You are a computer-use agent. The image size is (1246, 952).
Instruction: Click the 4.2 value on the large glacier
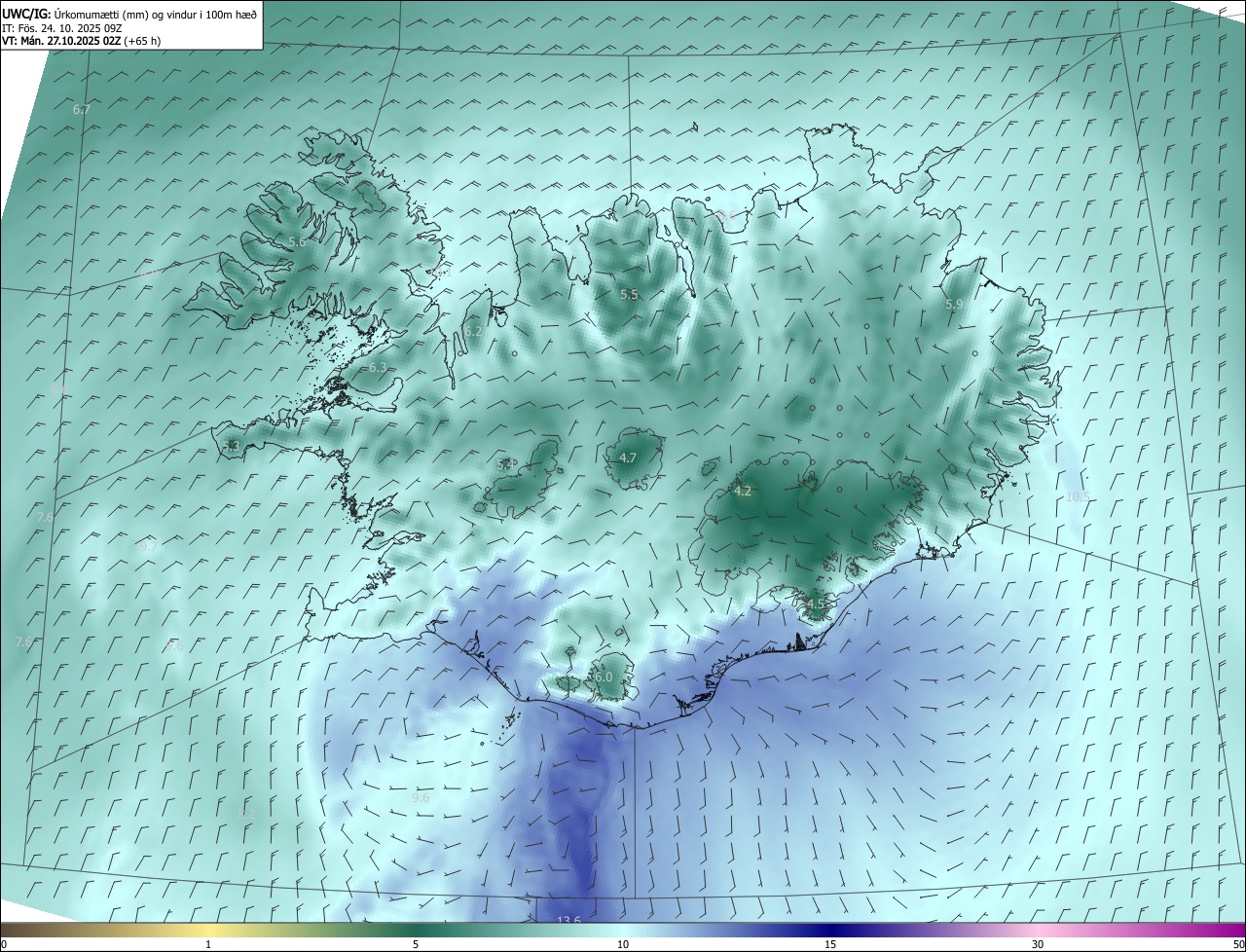pyautogui.click(x=743, y=491)
